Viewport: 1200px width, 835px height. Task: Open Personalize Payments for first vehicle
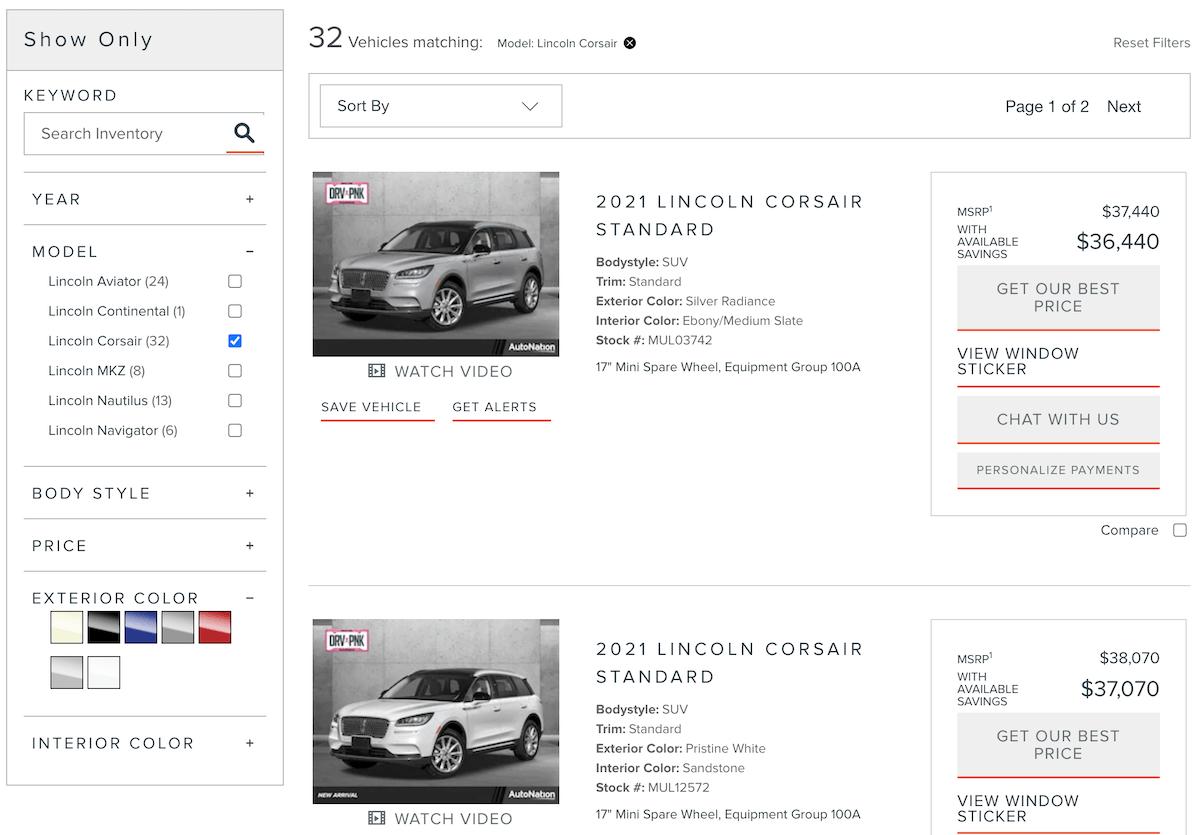1058,470
